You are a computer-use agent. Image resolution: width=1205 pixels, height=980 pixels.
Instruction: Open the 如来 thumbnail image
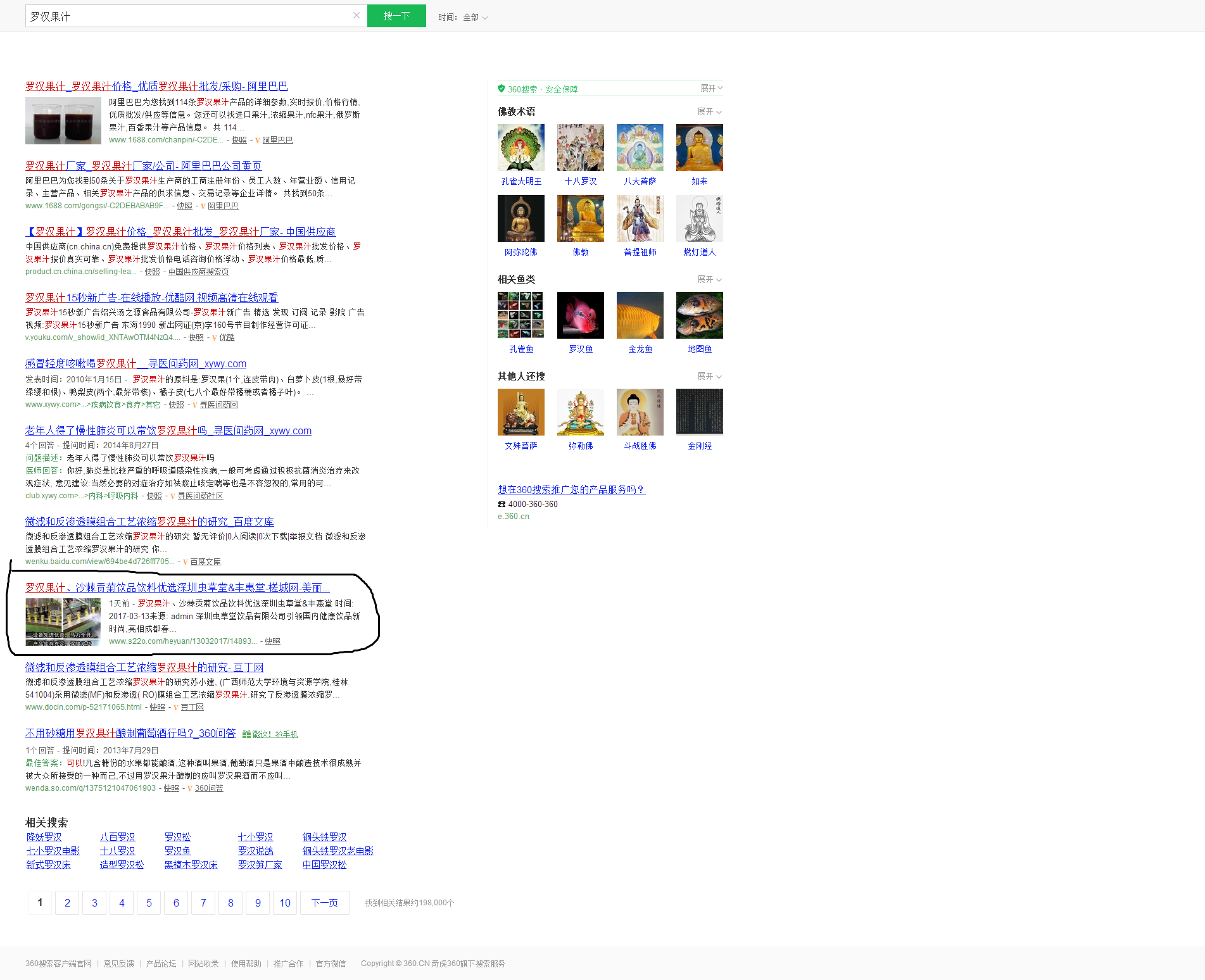pos(700,148)
